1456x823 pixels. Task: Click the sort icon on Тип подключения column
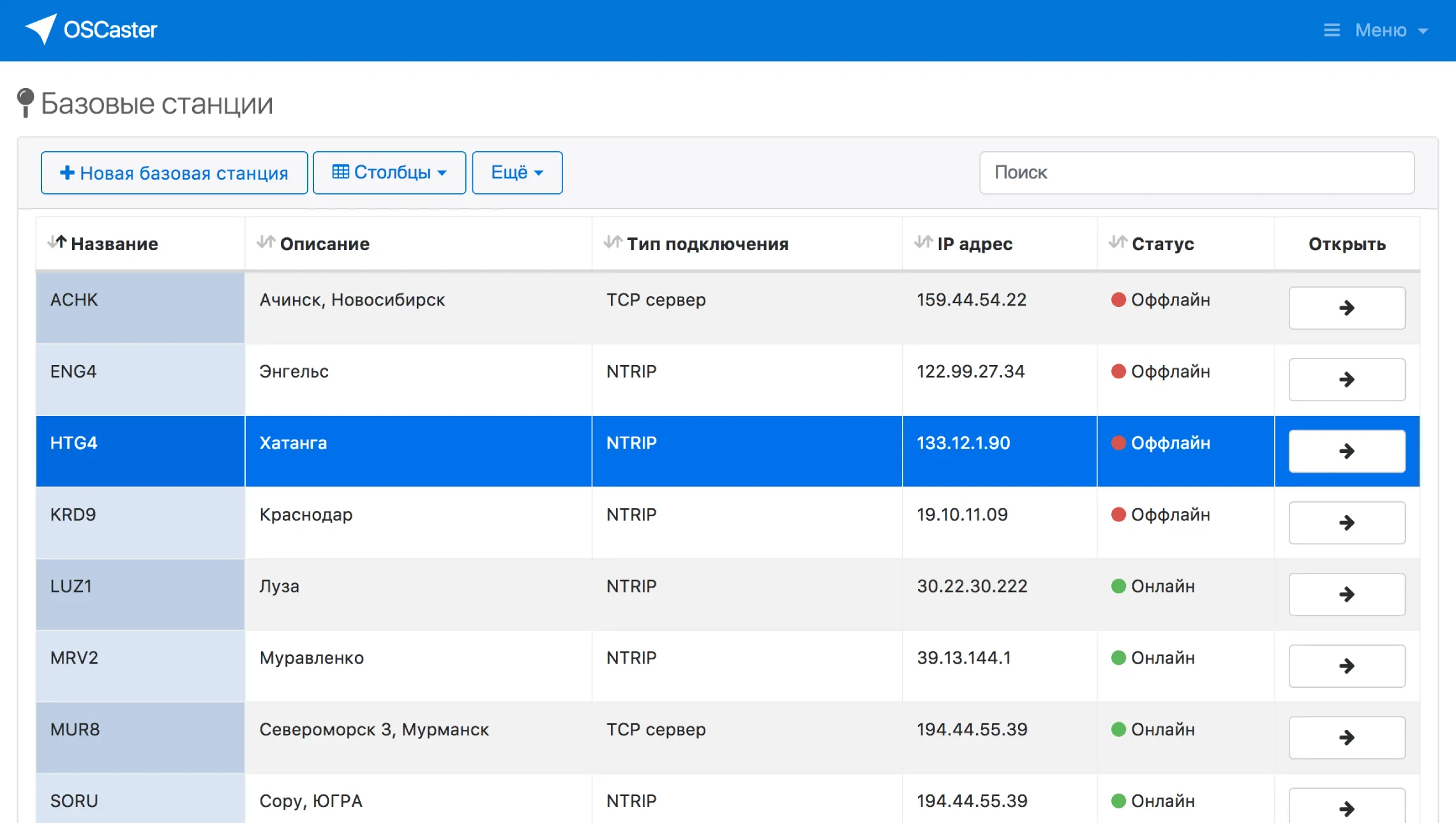611,242
